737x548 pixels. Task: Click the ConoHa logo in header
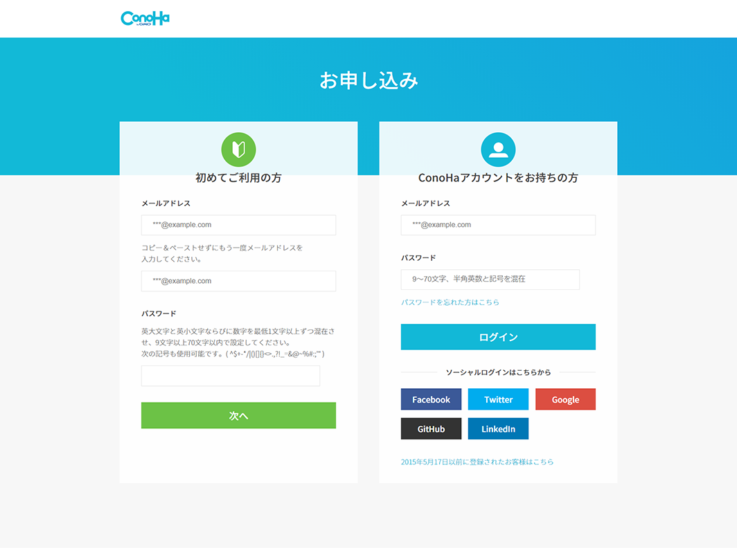[145, 18]
